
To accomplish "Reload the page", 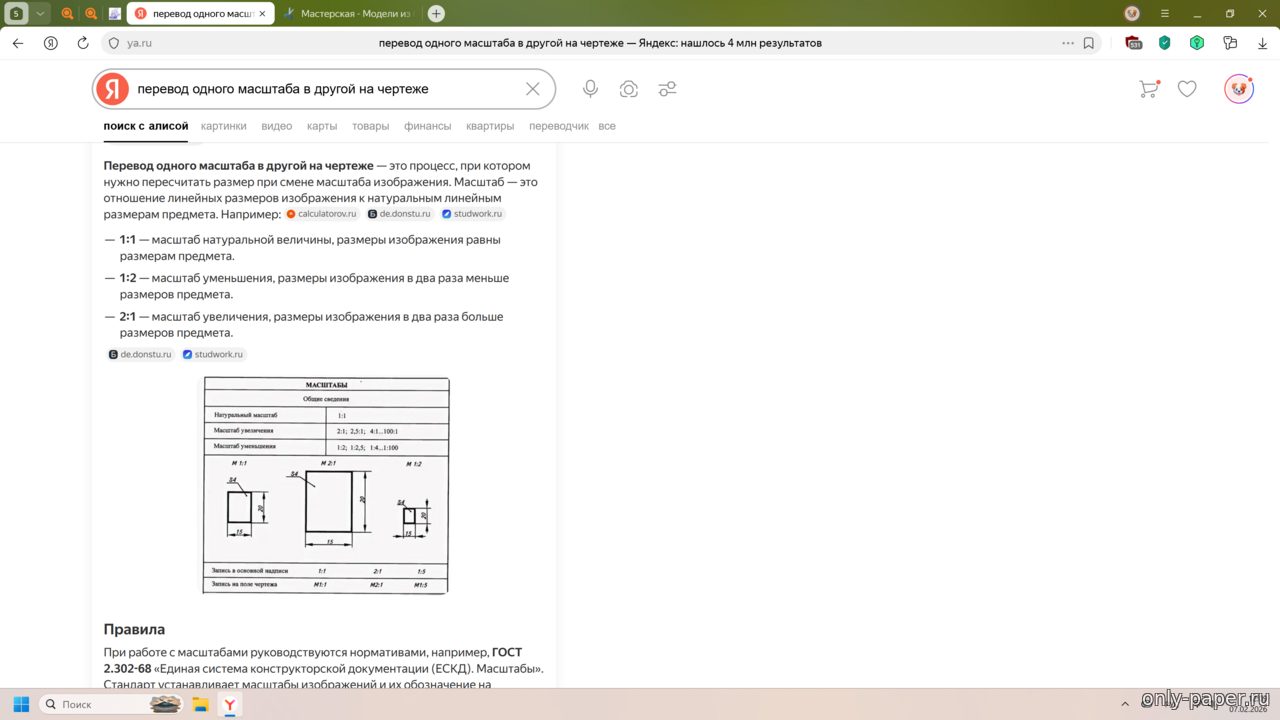I will click(83, 43).
